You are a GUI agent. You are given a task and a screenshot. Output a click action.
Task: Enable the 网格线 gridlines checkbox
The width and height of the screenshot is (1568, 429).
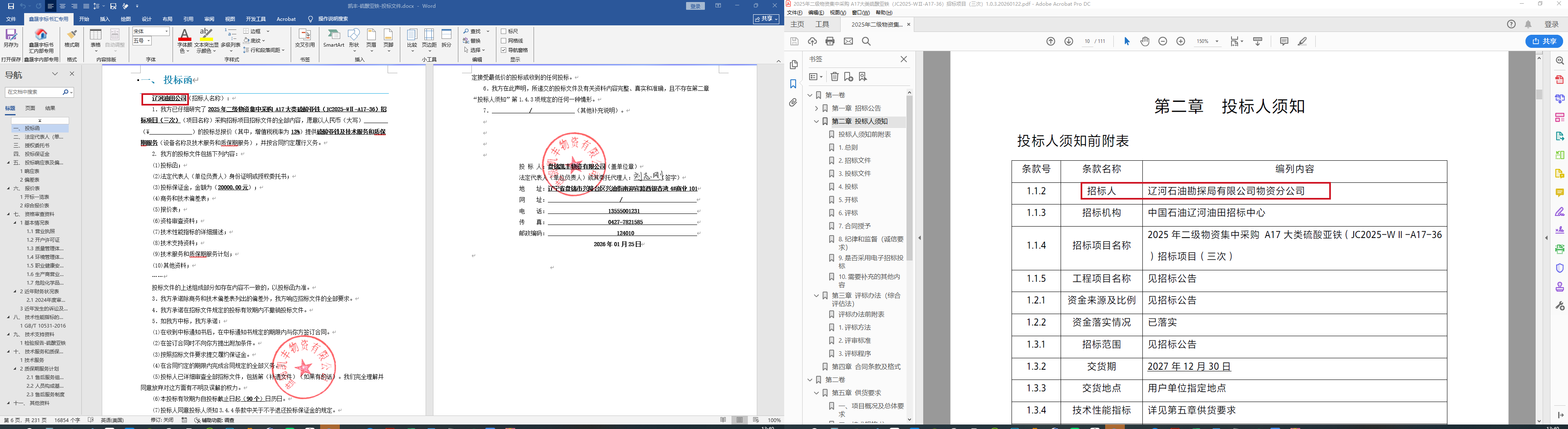point(504,41)
